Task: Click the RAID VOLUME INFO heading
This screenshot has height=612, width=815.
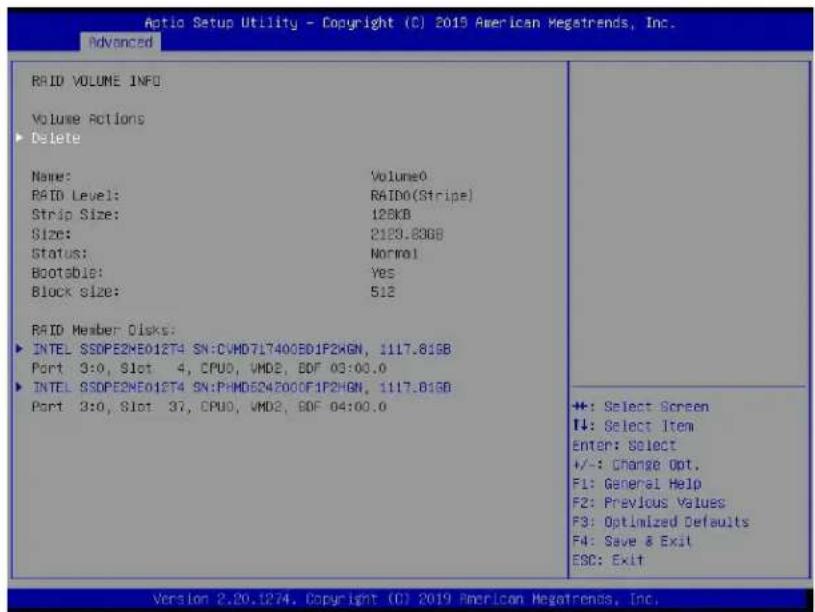Action: pos(96,81)
